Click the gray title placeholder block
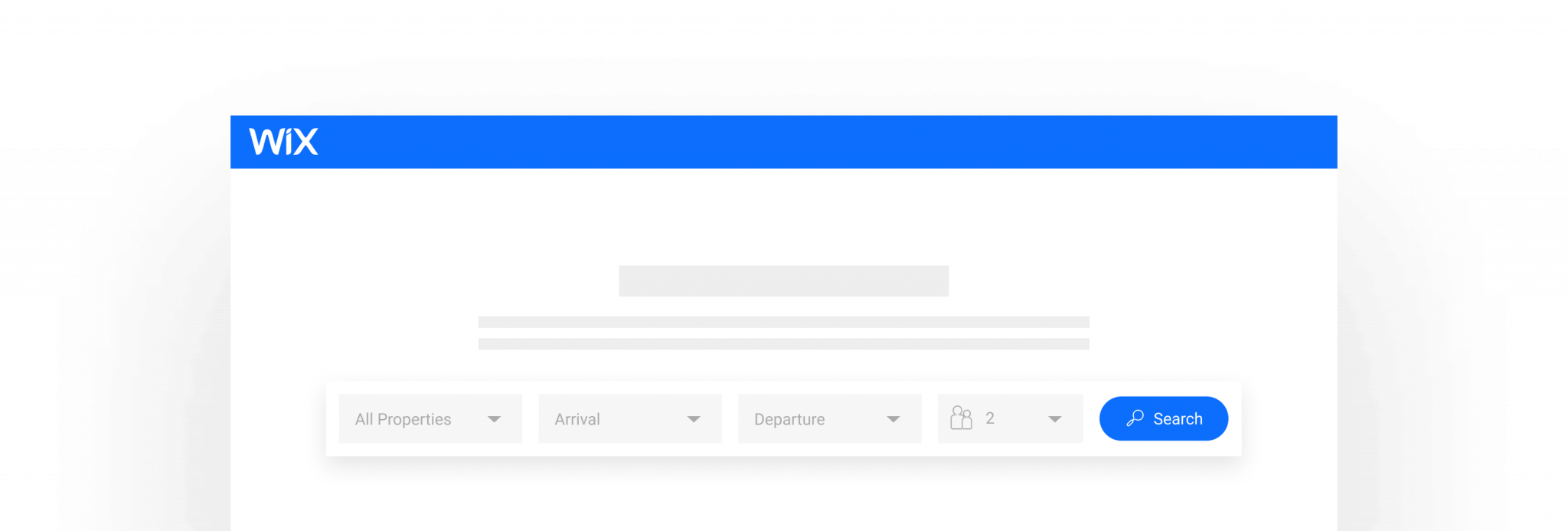 (x=784, y=281)
